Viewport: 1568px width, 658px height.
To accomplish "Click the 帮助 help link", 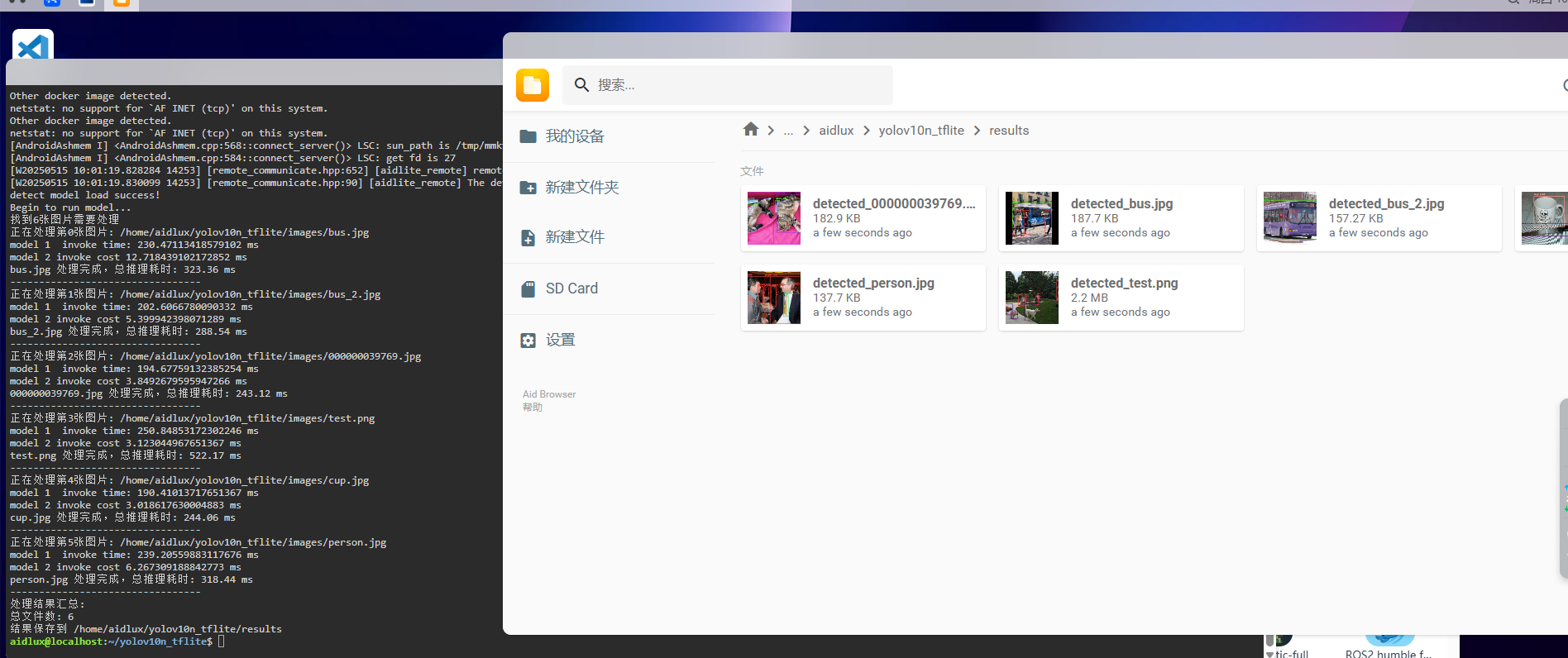I will point(533,408).
